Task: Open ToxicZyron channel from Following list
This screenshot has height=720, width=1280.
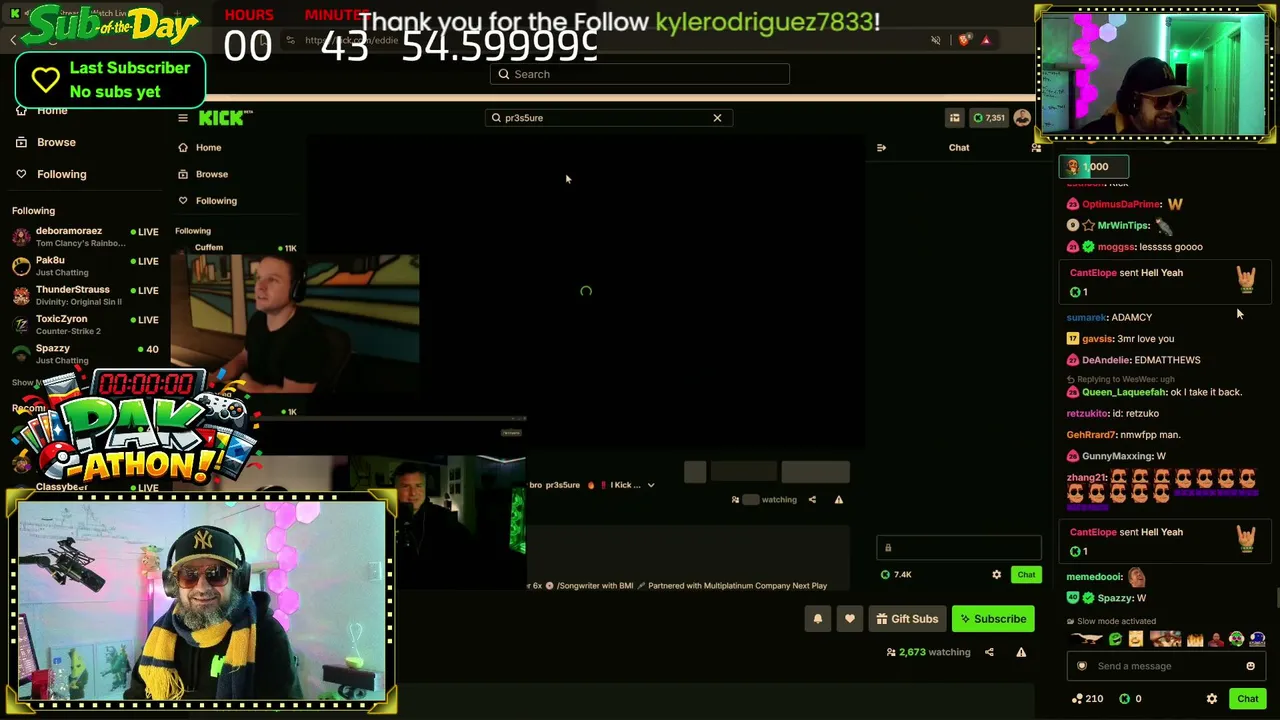Action: point(85,325)
